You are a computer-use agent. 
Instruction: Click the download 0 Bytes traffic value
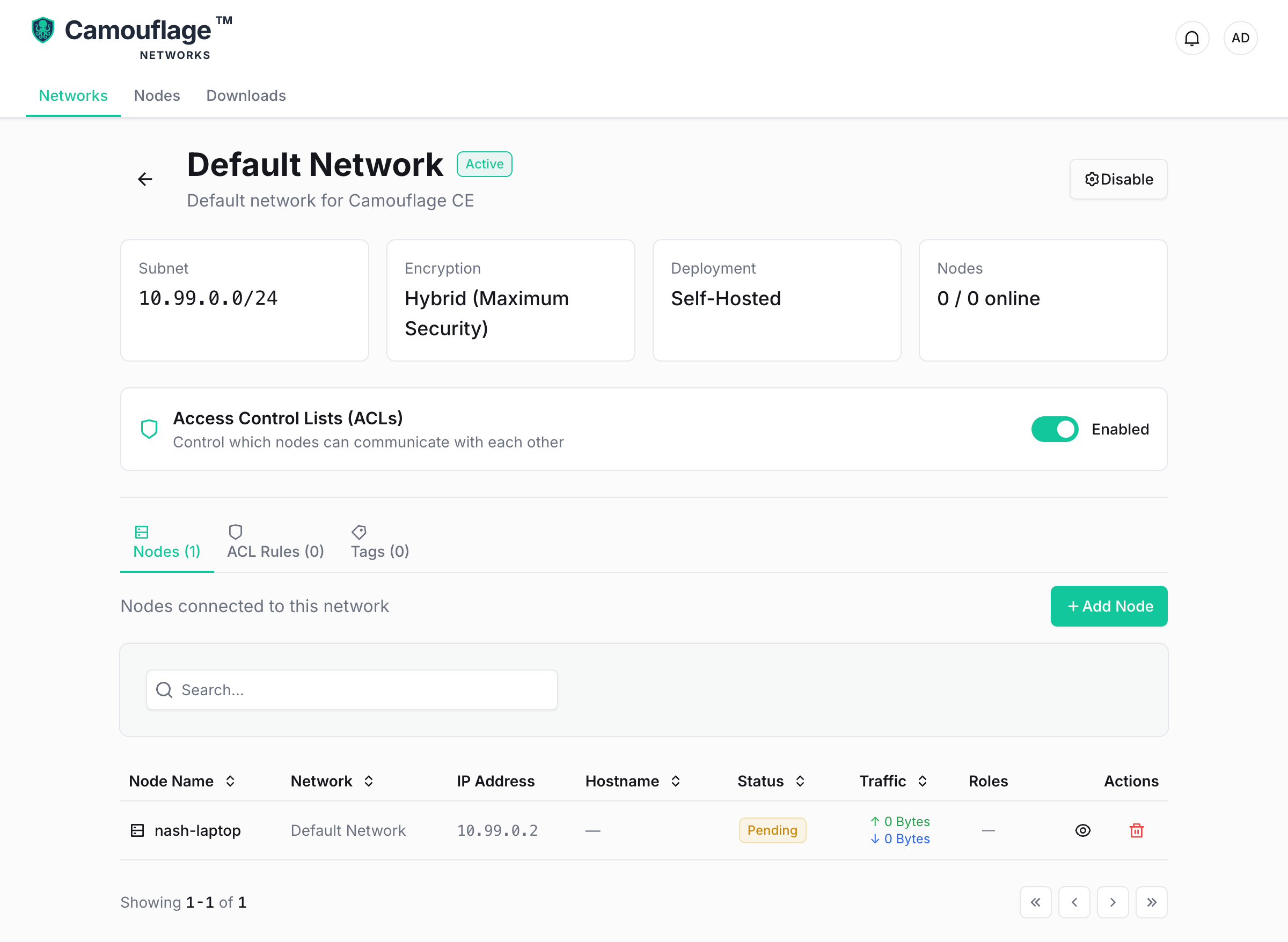[x=901, y=839]
